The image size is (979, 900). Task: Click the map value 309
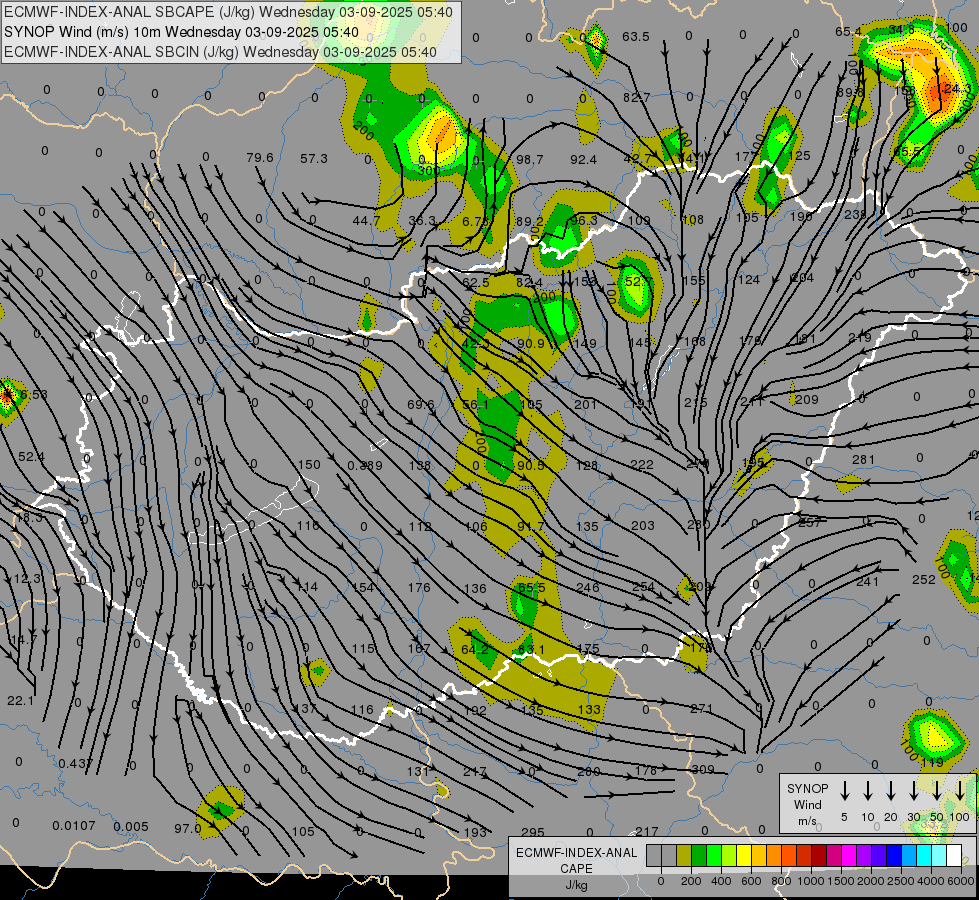pyautogui.click(x=702, y=769)
